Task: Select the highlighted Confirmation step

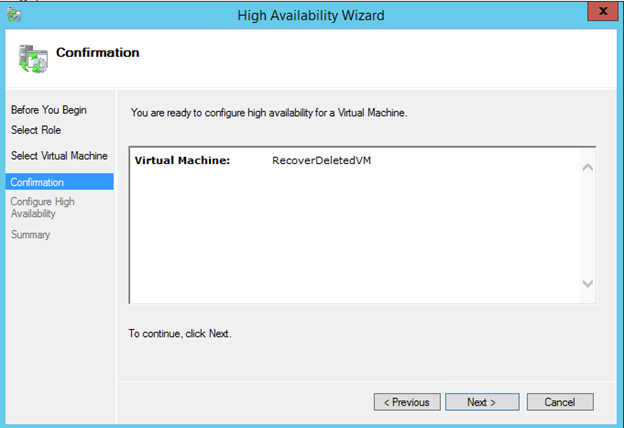Action: (38, 182)
